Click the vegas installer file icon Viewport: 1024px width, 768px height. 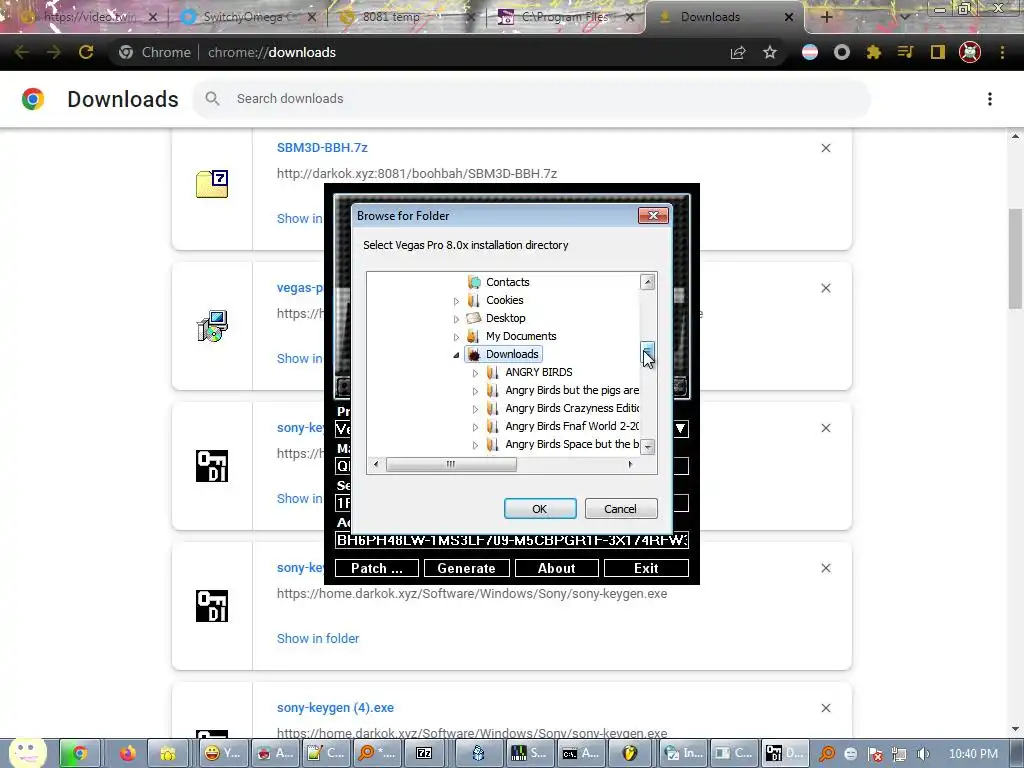pyautogui.click(x=212, y=325)
